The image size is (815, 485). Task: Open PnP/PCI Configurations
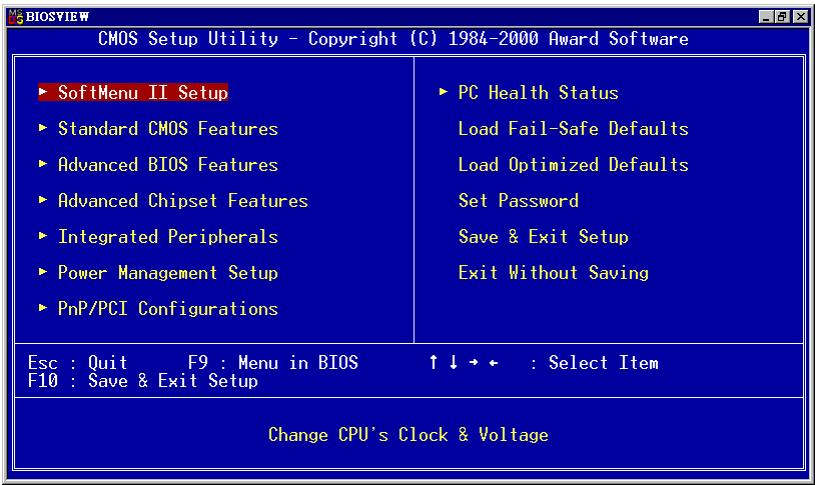tap(168, 308)
